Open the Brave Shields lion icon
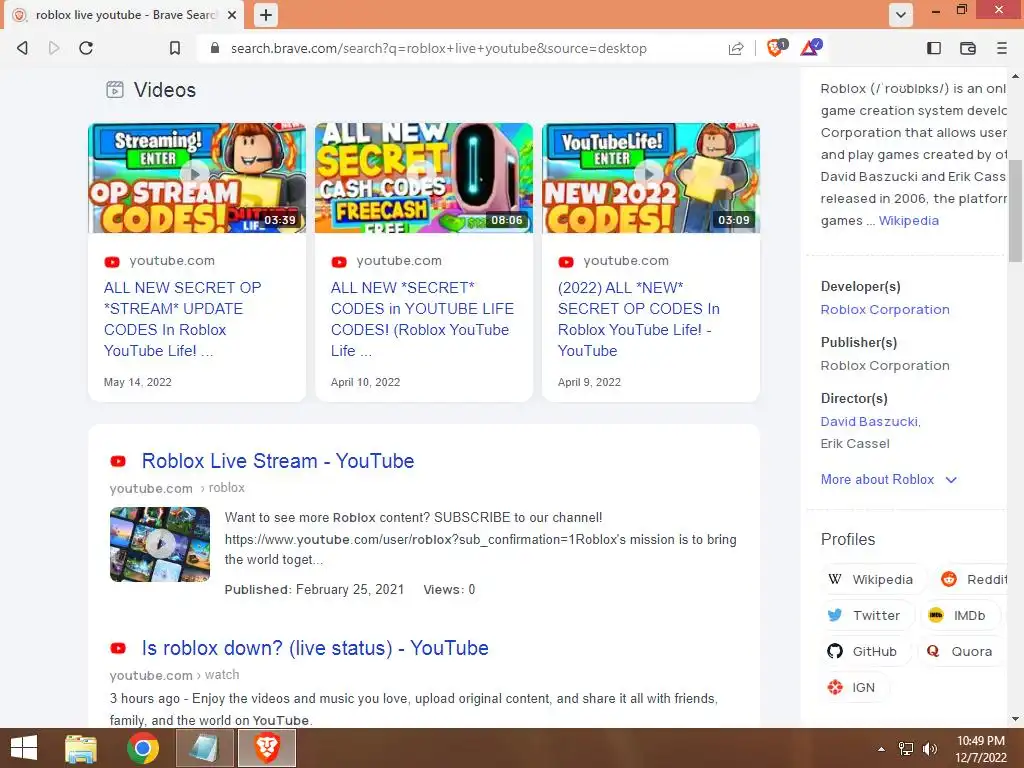Viewport: 1024px width, 768px height. point(776,47)
